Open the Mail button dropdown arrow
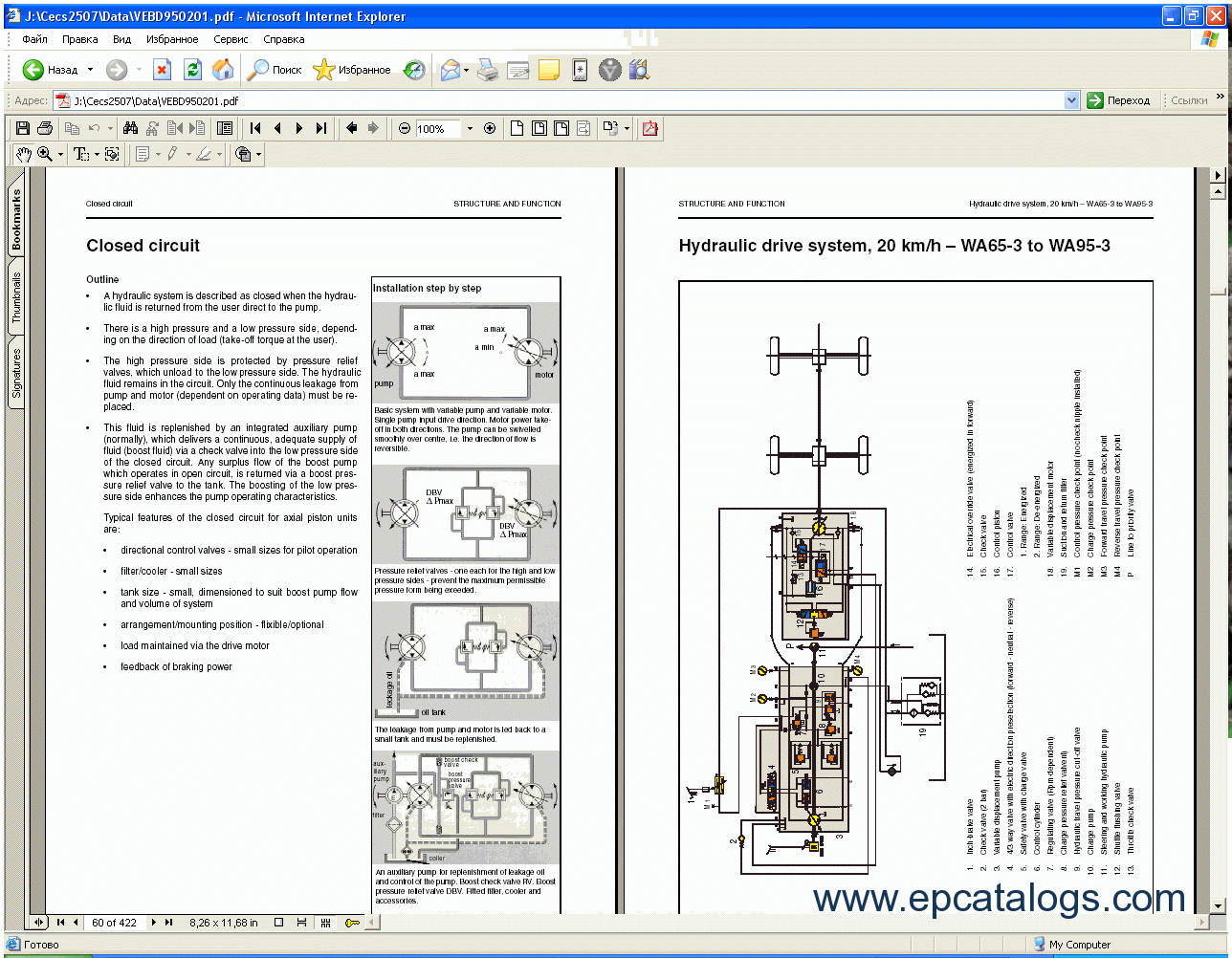This screenshot has width=1232, height=958. click(x=466, y=70)
